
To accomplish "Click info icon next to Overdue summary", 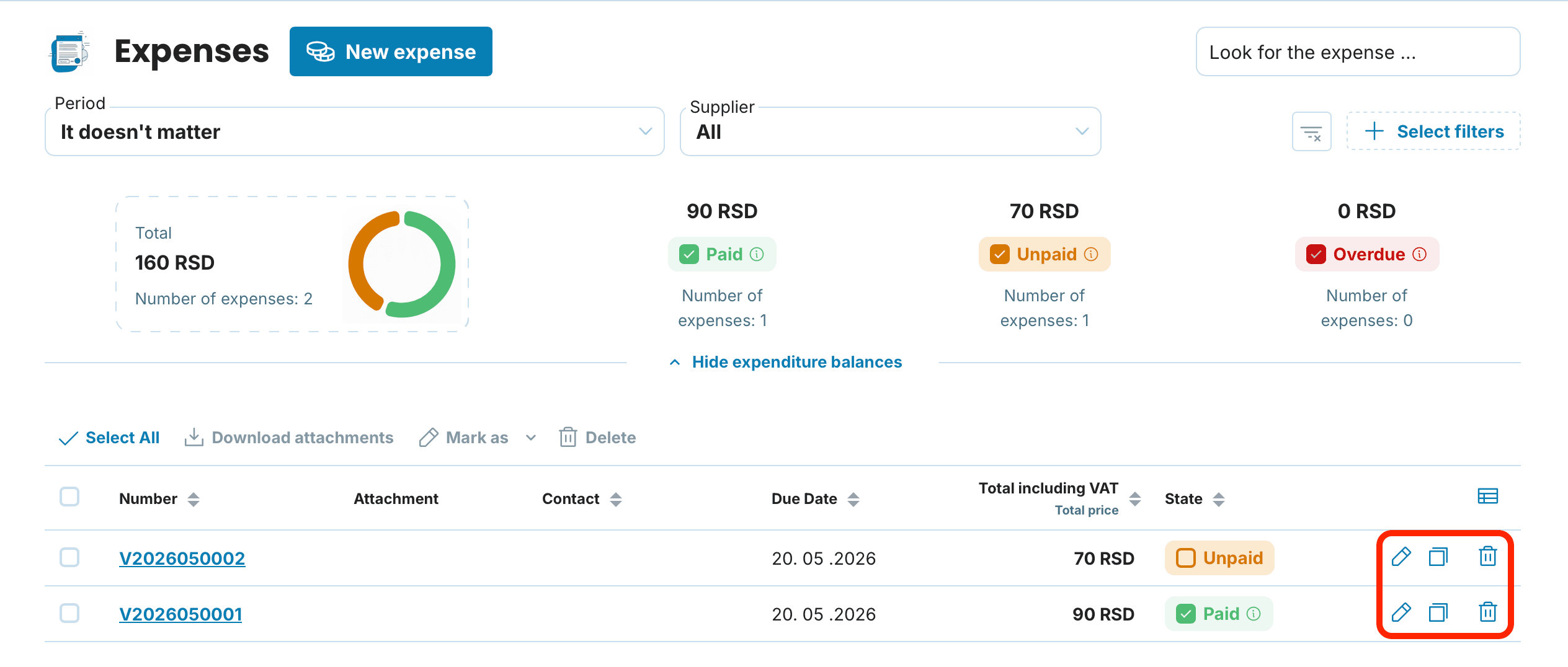I will 1420,254.
